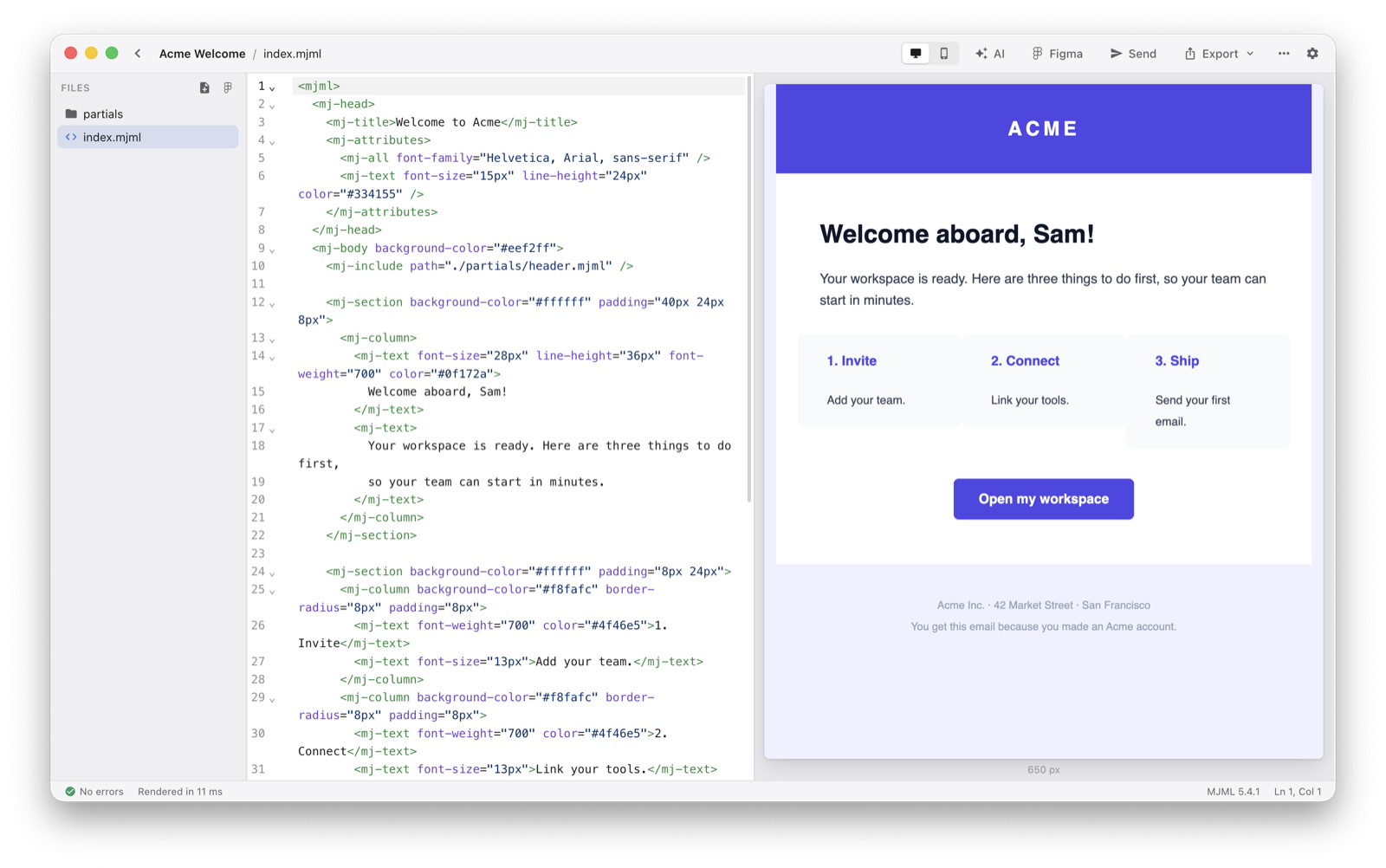The width and height of the screenshot is (1386, 868).
Task: Click the index.mjml breadcrumb in title bar
Action: coord(292,54)
